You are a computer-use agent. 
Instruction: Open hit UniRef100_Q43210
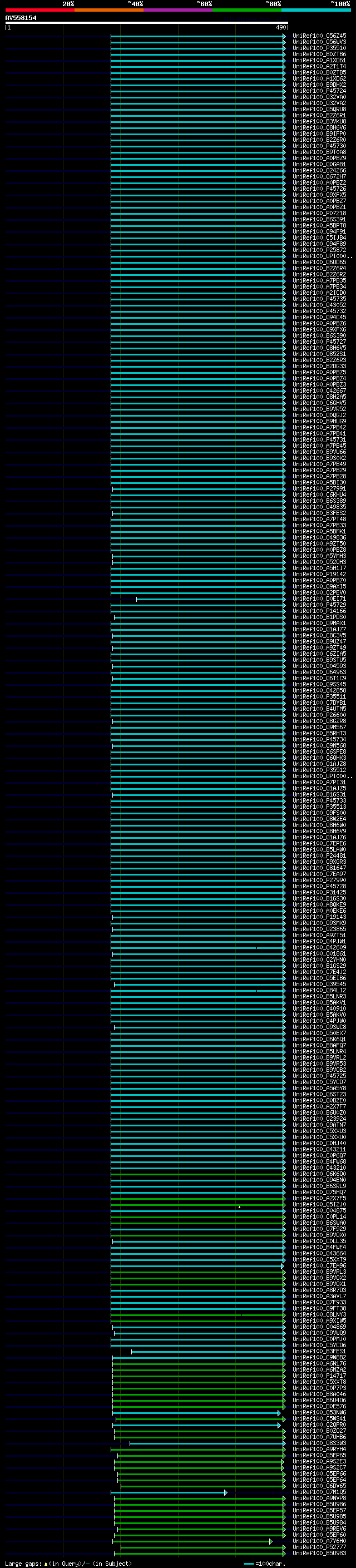point(319,1167)
